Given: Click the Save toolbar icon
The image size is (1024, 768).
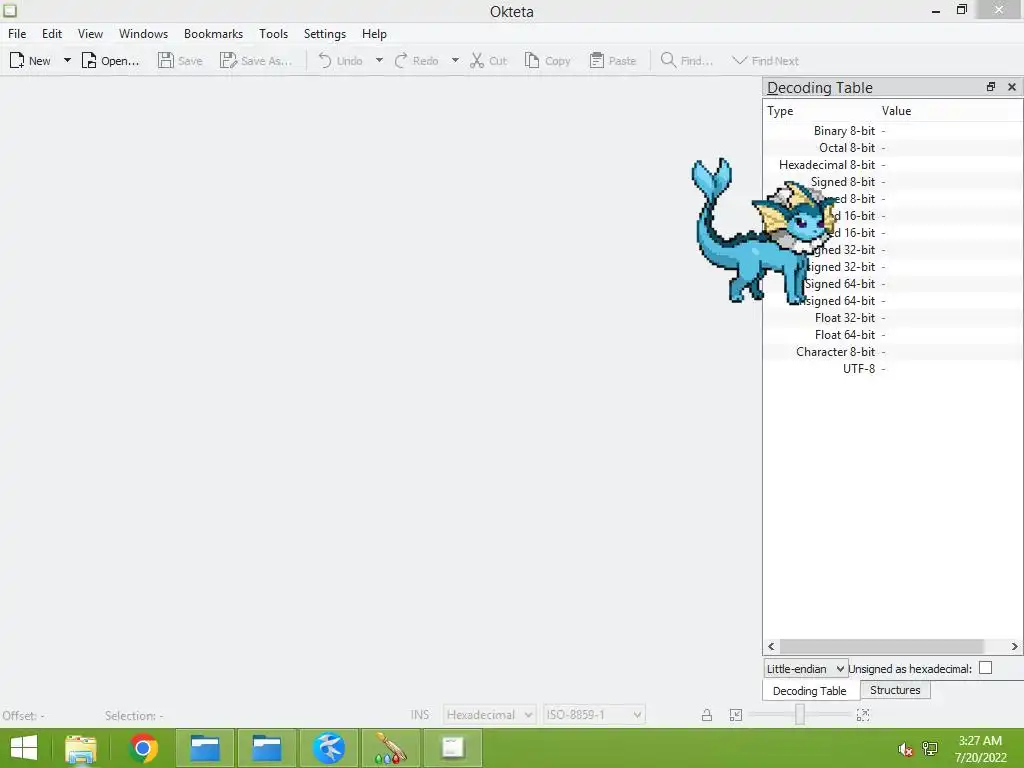Looking at the screenshot, I should pos(166,61).
